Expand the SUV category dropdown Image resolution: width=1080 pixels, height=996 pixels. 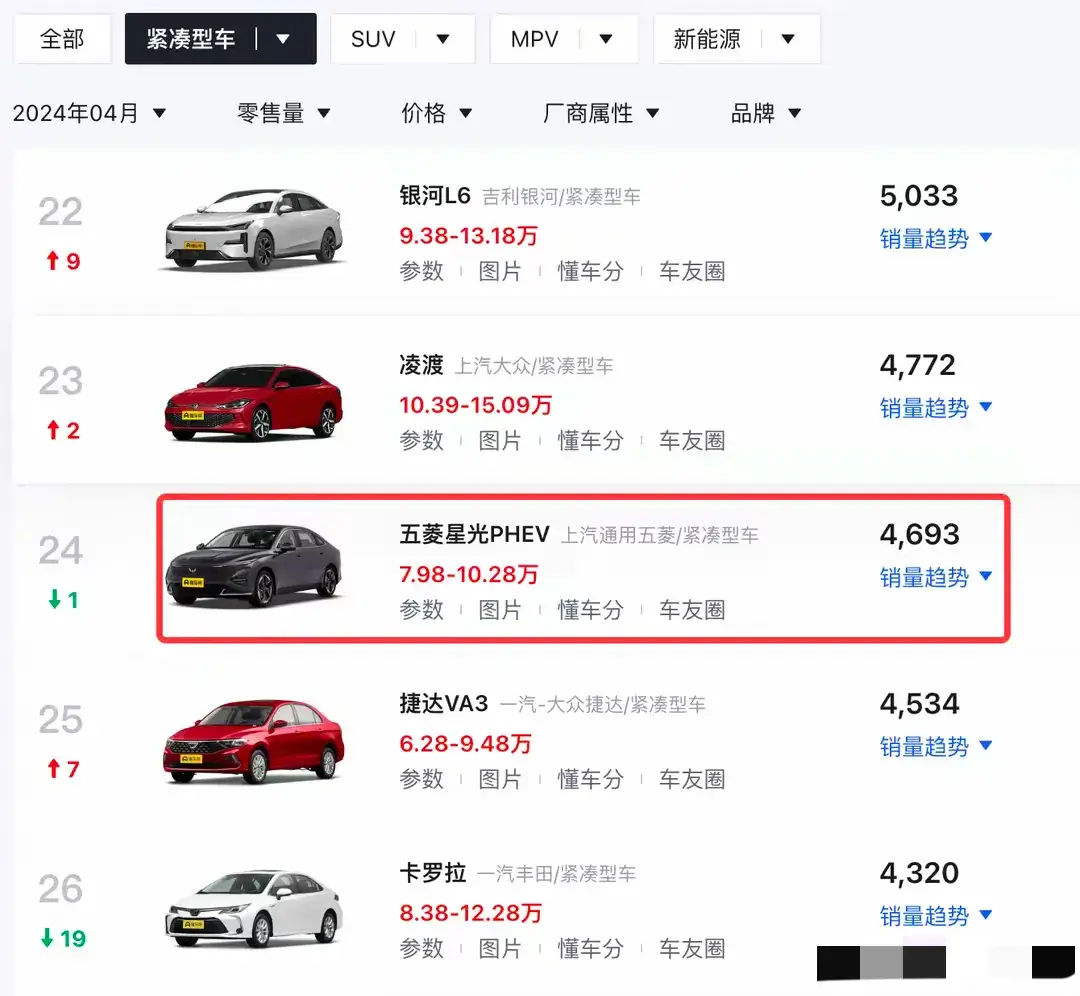point(442,40)
